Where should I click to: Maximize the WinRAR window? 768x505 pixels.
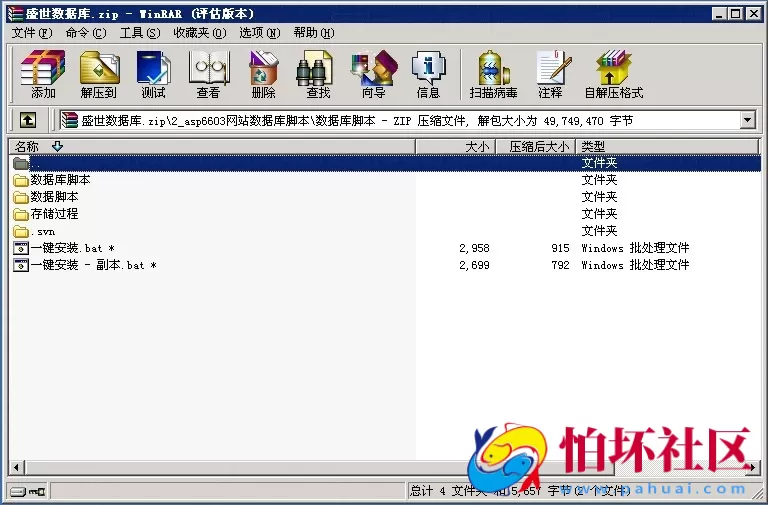(x=736, y=14)
